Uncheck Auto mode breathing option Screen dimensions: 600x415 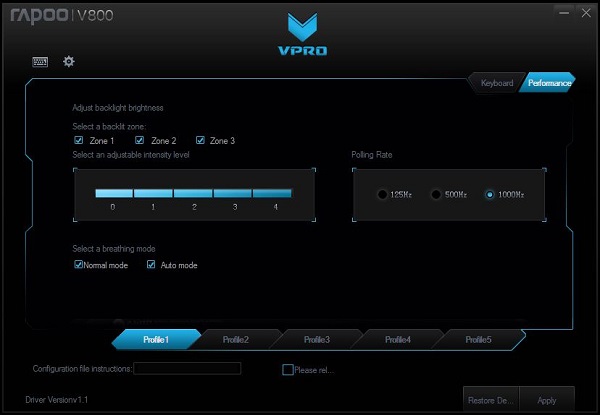coord(151,264)
